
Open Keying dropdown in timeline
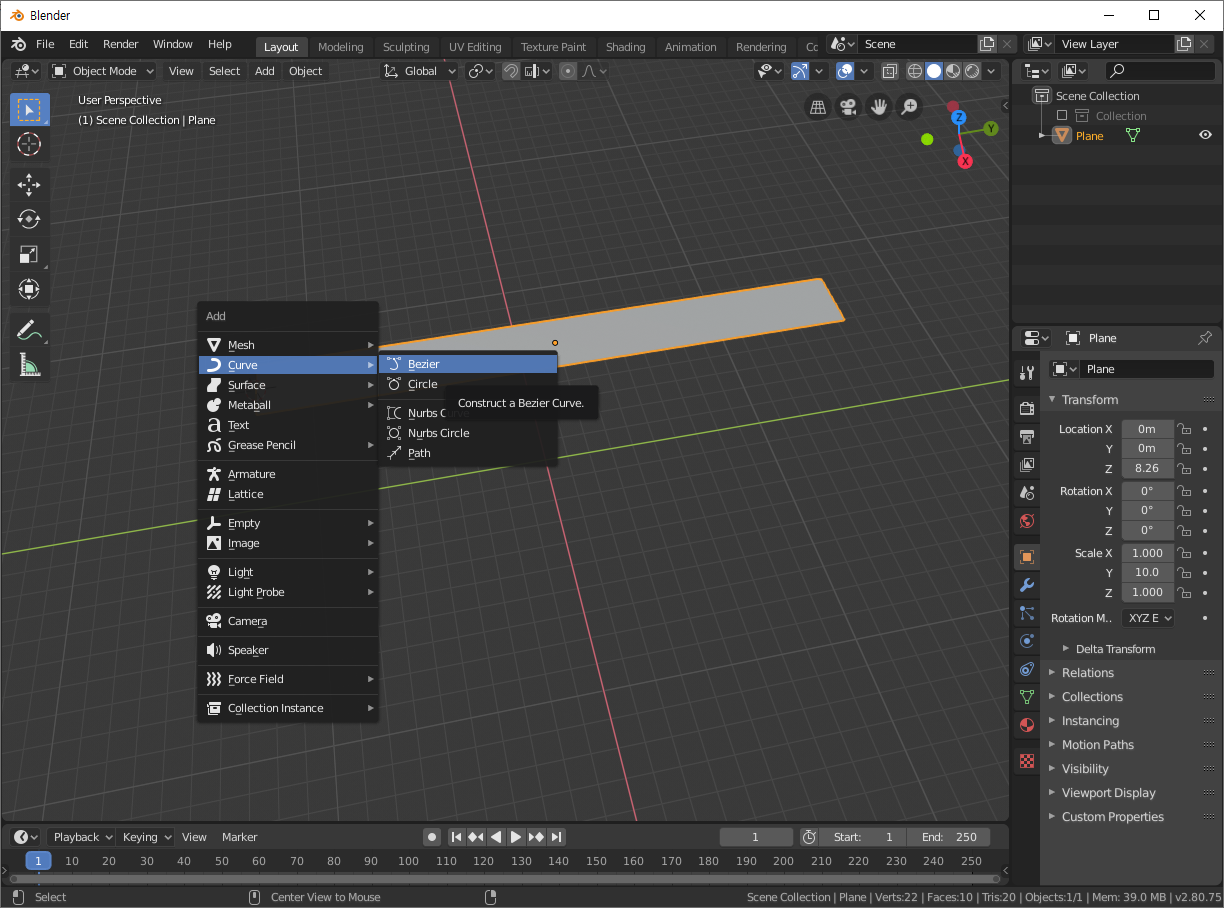pyautogui.click(x=146, y=837)
